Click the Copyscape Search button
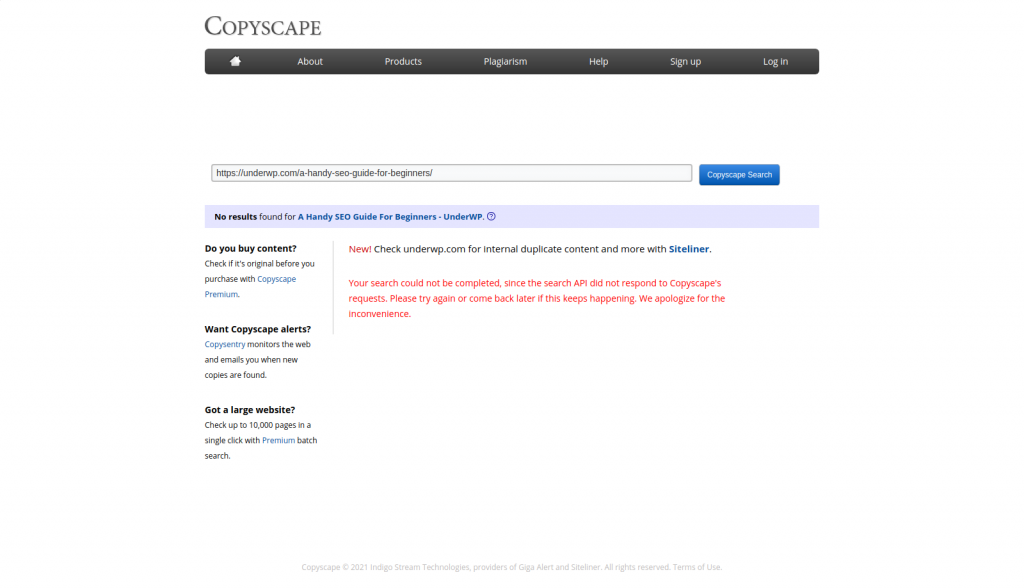The image size is (1024, 588). [739, 174]
